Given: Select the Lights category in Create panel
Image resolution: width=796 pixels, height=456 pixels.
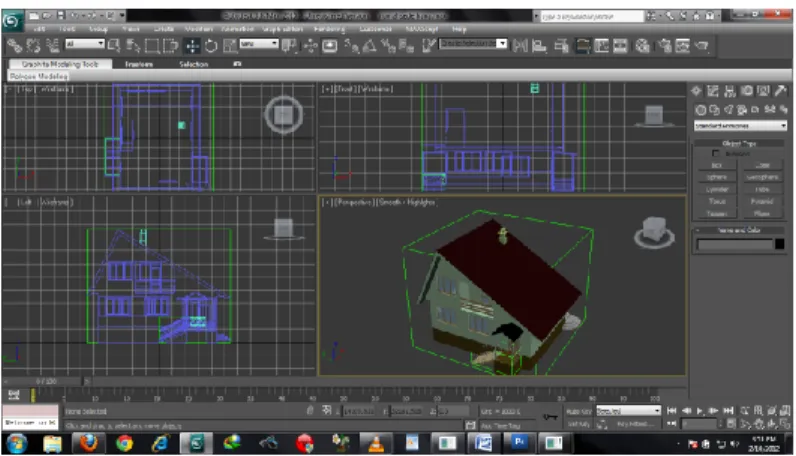Looking at the screenshot, I should (x=728, y=109).
